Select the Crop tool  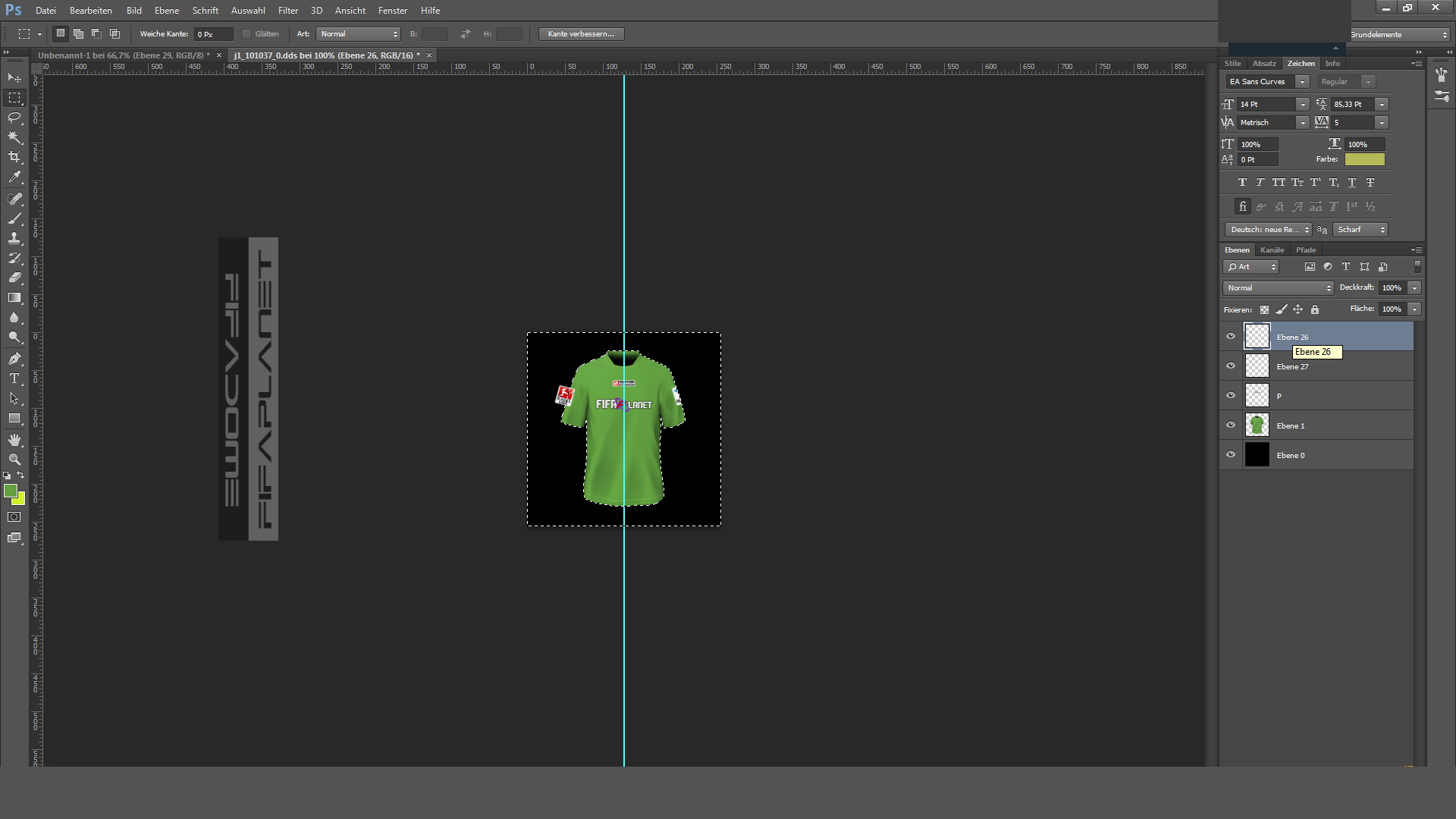point(14,157)
